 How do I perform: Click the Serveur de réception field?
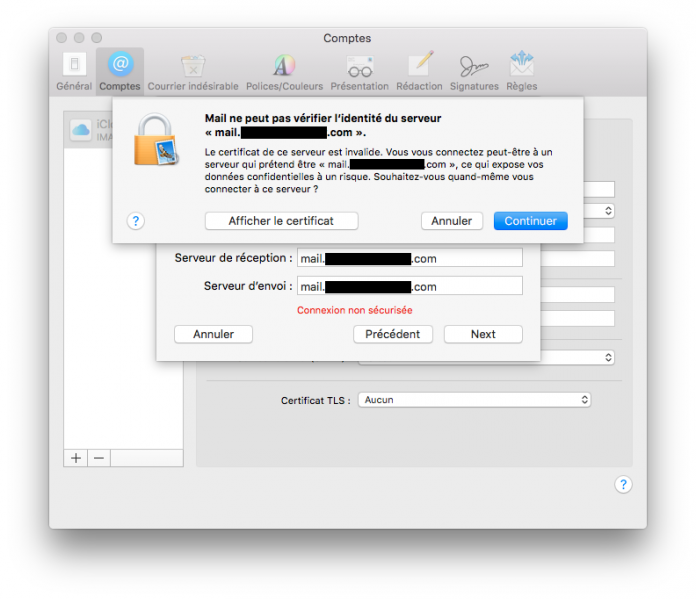coord(410,258)
